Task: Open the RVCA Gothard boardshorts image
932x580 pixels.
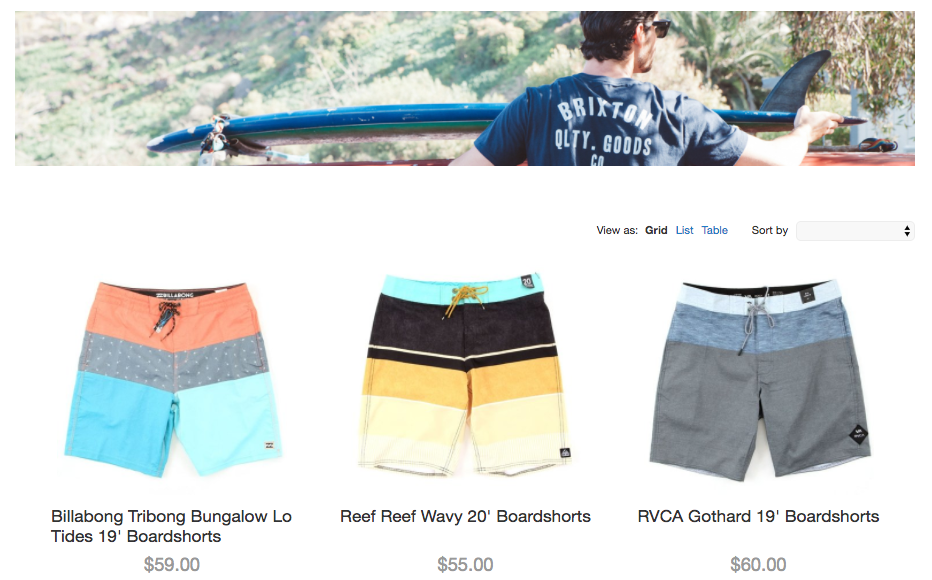Action: click(758, 380)
